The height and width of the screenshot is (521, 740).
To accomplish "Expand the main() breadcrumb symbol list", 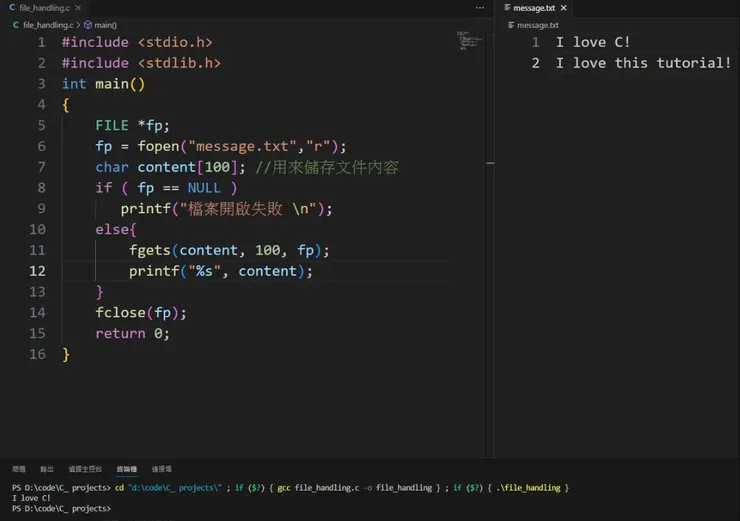I will [105, 24].
